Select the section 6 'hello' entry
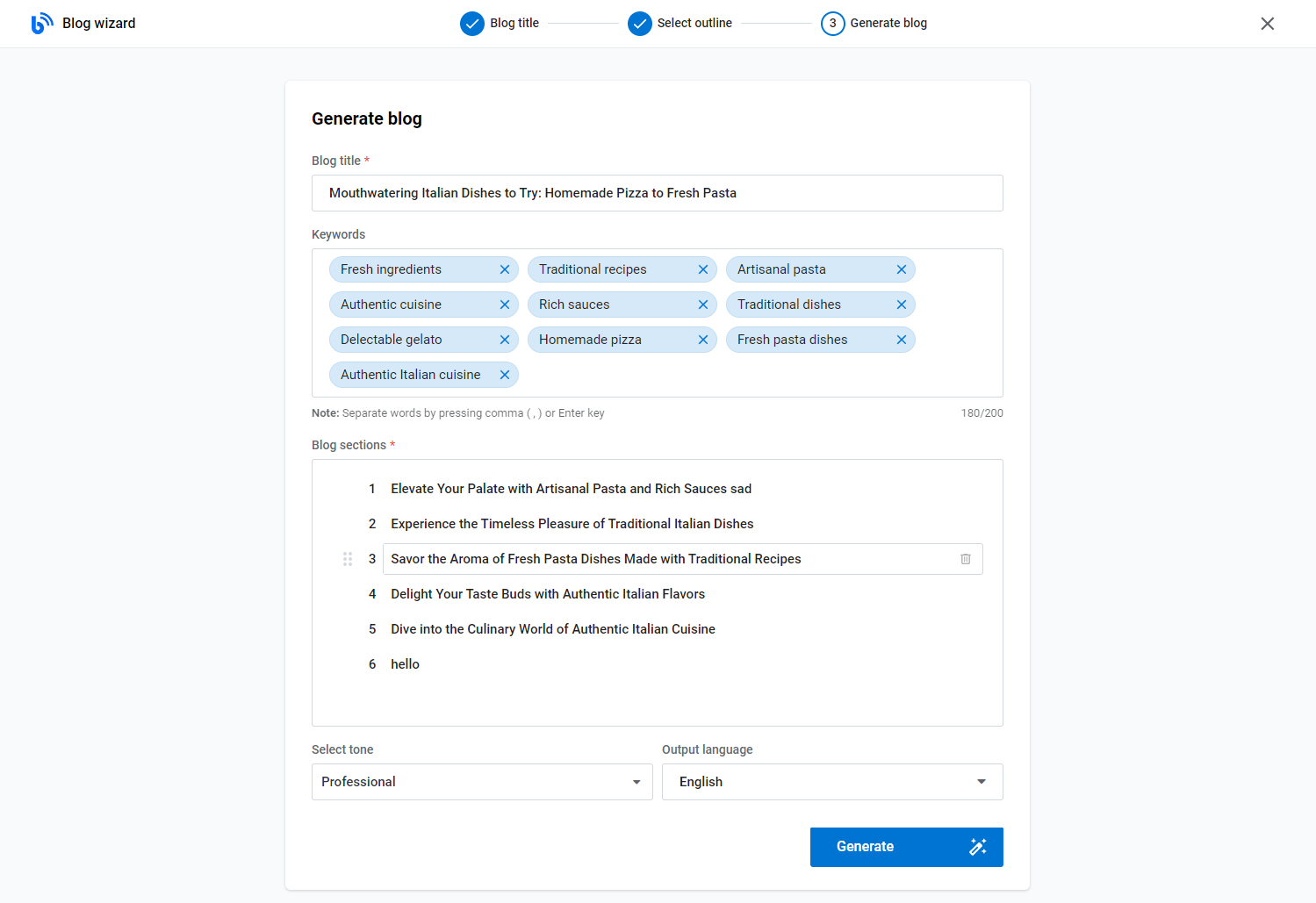This screenshot has height=903, width=1316. [x=405, y=664]
